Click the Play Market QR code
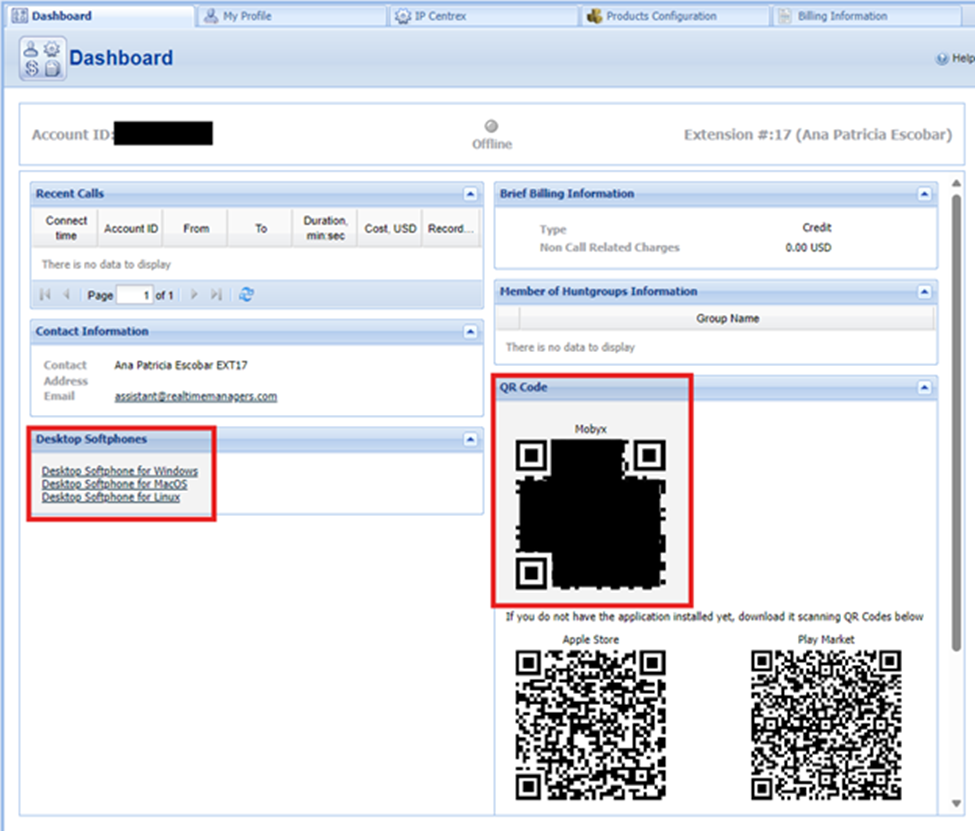 (826, 725)
